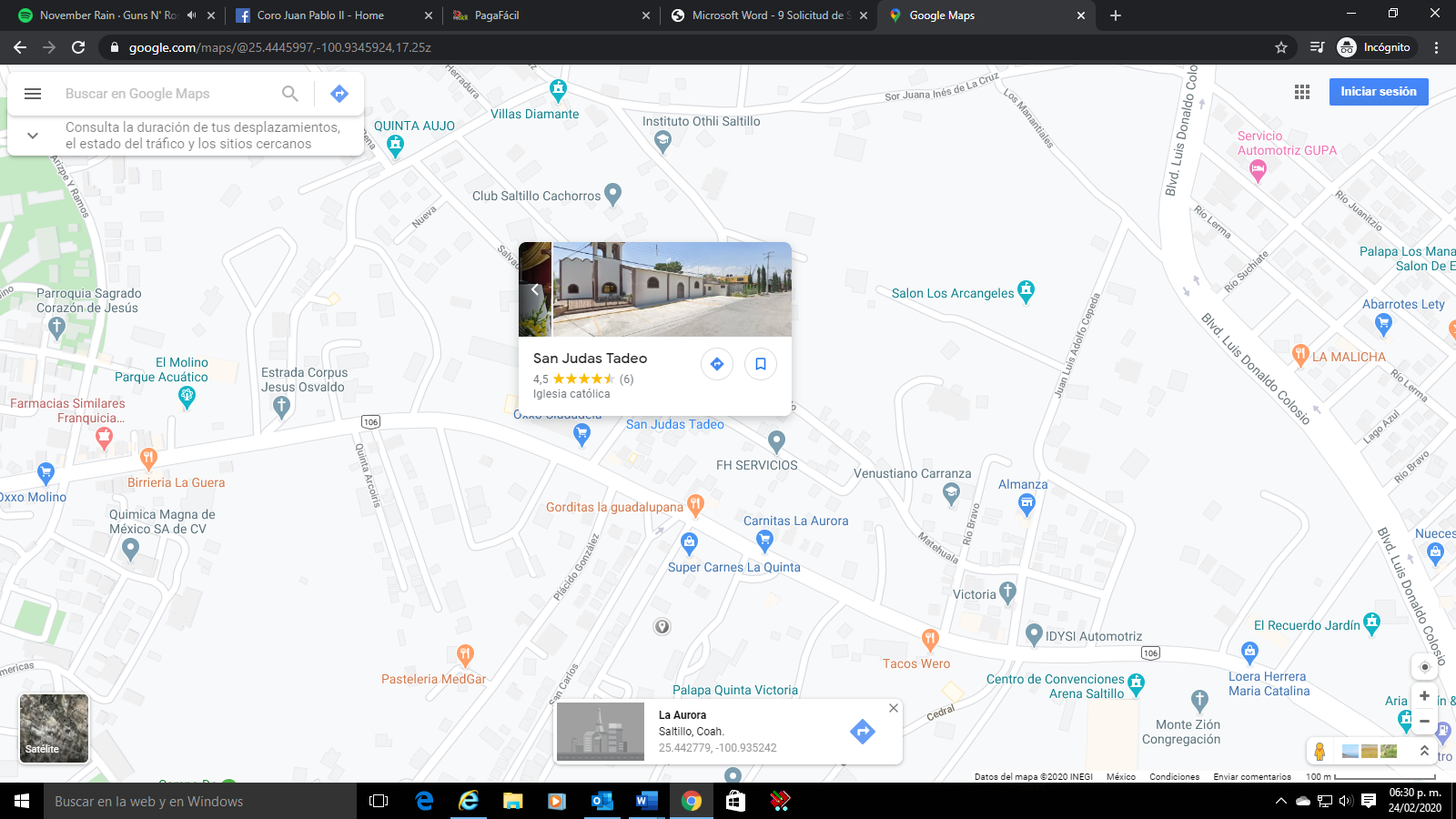Save San Judas Tadeo with bookmark icon

point(761,364)
